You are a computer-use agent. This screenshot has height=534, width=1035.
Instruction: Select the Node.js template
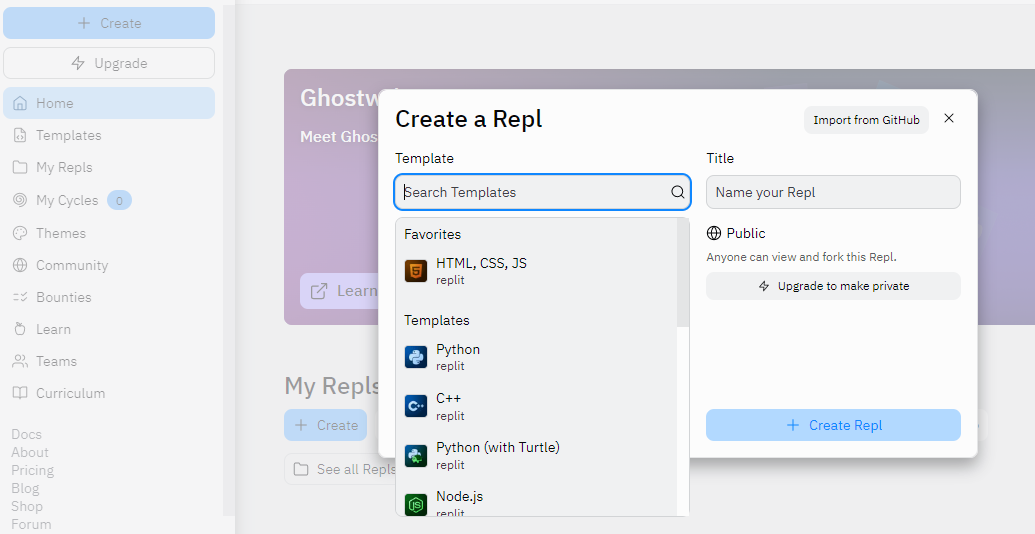pos(536,502)
